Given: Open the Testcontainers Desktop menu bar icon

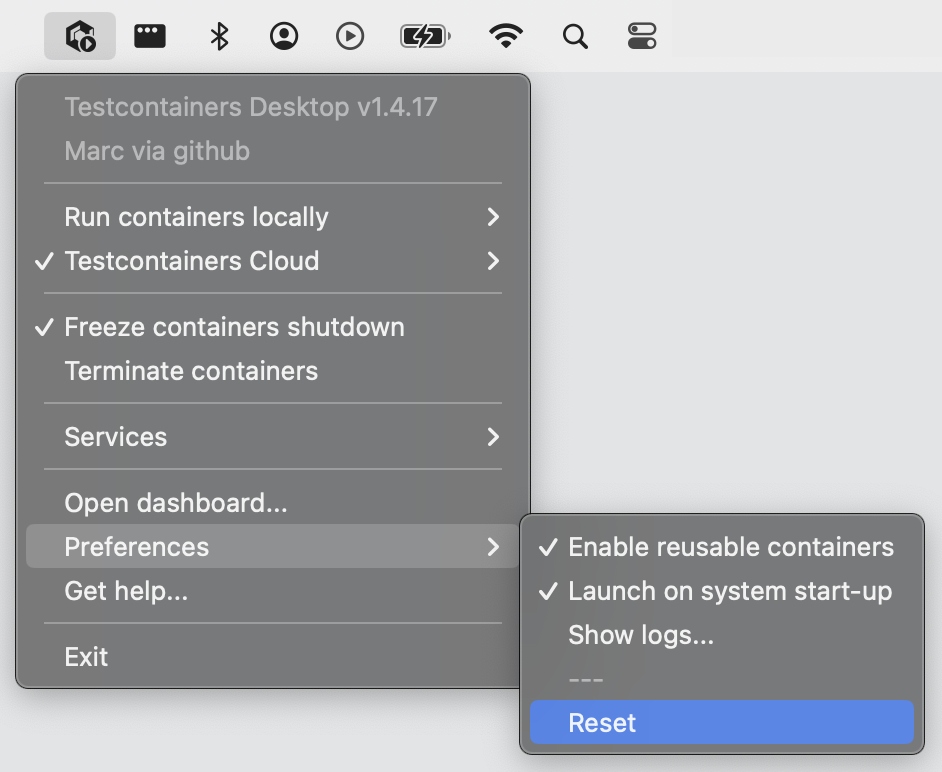Looking at the screenshot, I should (80, 35).
